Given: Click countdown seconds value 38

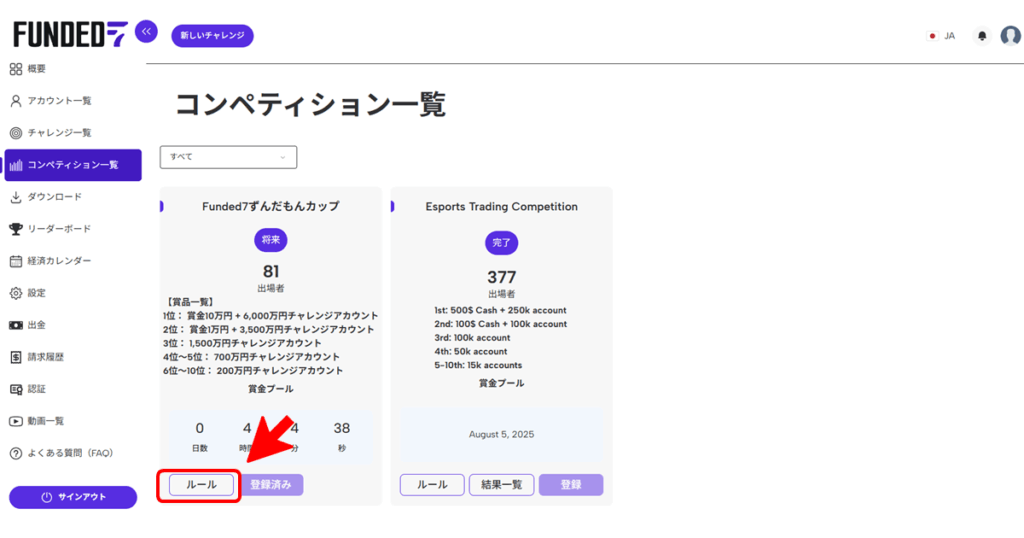Looking at the screenshot, I should point(342,428).
